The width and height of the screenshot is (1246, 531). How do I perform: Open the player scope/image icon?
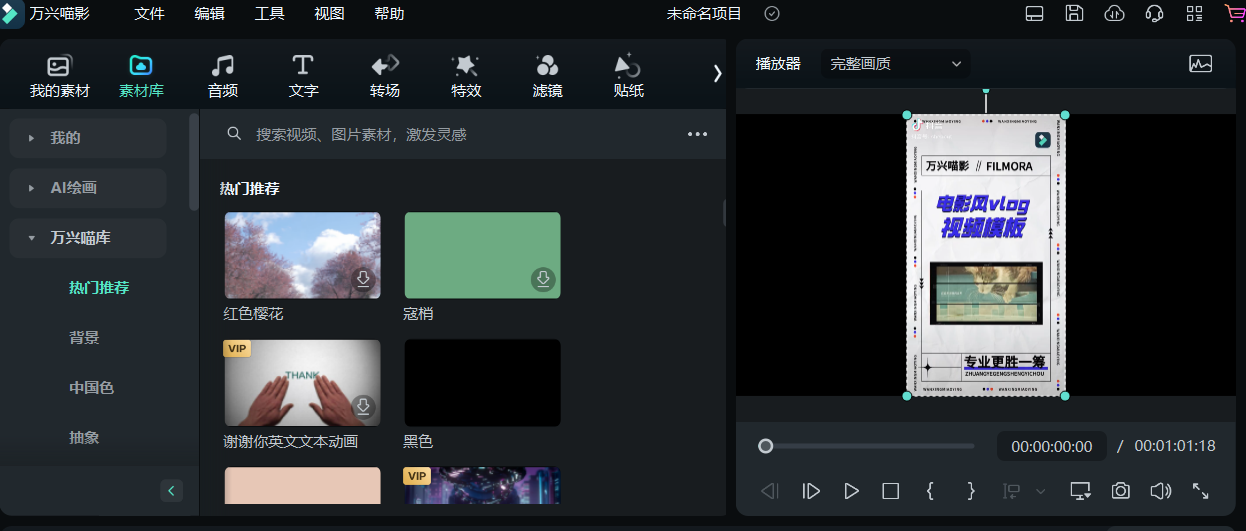click(1200, 64)
